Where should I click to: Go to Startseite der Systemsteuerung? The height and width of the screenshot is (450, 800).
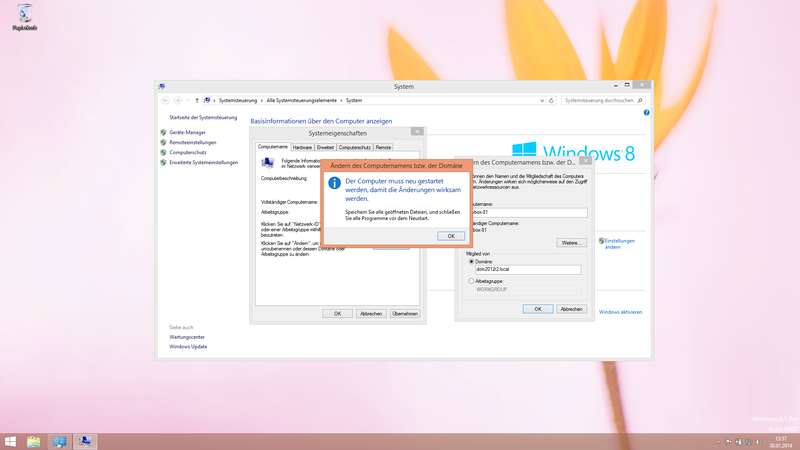(203, 117)
